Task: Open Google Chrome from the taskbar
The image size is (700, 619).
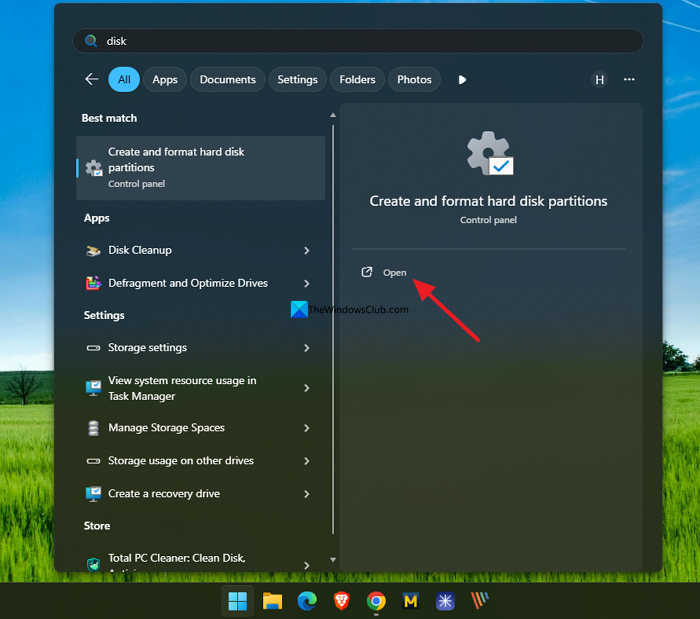Action: click(x=376, y=601)
